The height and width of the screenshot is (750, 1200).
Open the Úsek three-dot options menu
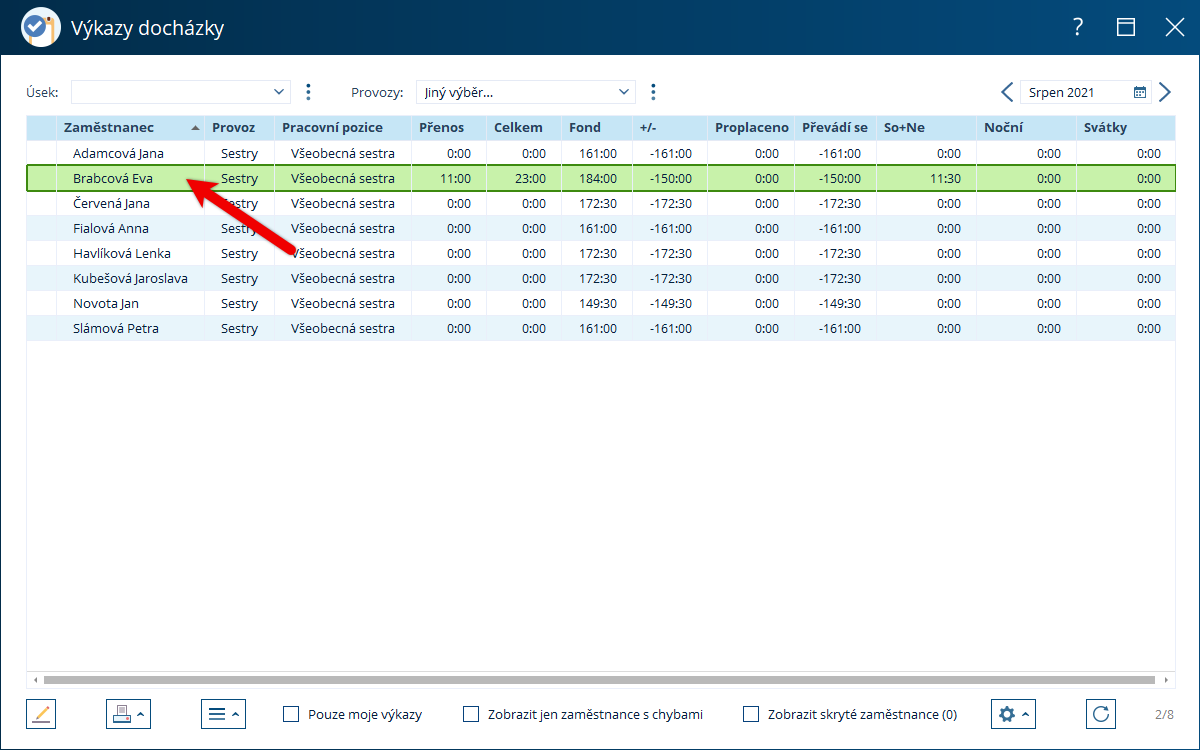click(x=308, y=92)
